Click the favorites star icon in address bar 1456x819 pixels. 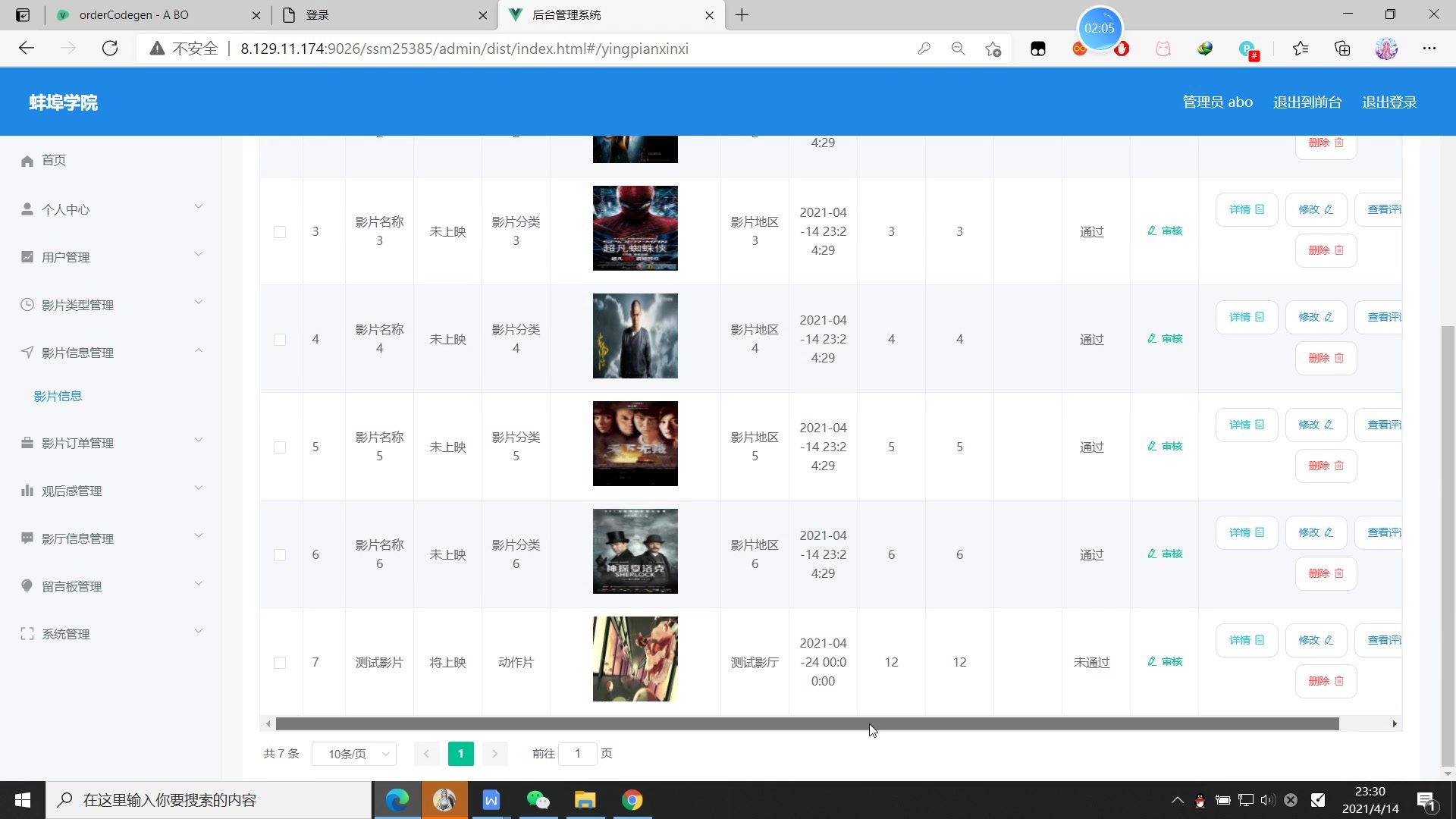tap(993, 49)
